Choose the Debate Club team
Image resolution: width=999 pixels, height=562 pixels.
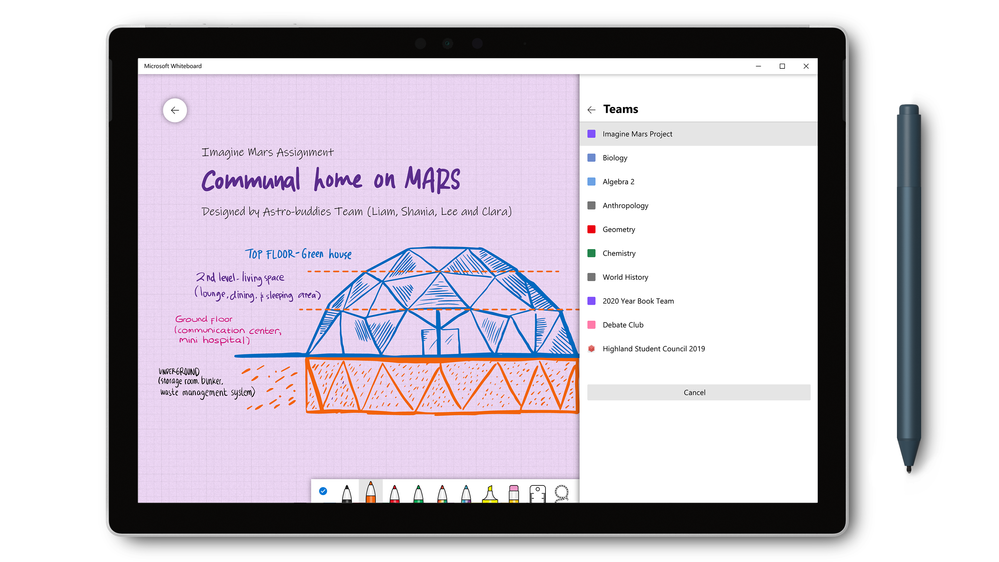(x=698, y=325)
